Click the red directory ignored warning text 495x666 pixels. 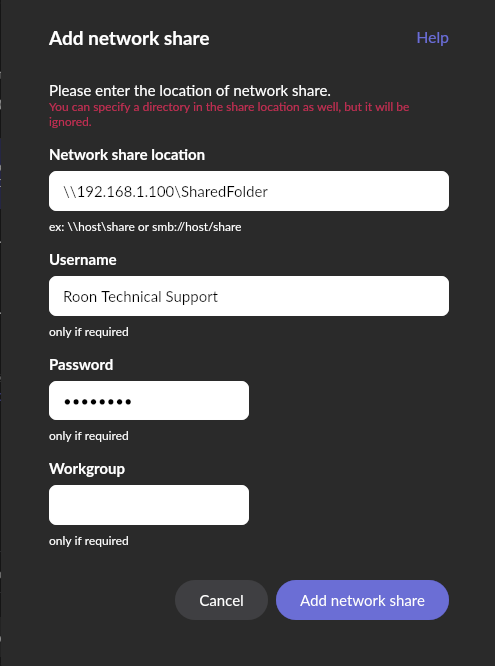coord(229,114)
